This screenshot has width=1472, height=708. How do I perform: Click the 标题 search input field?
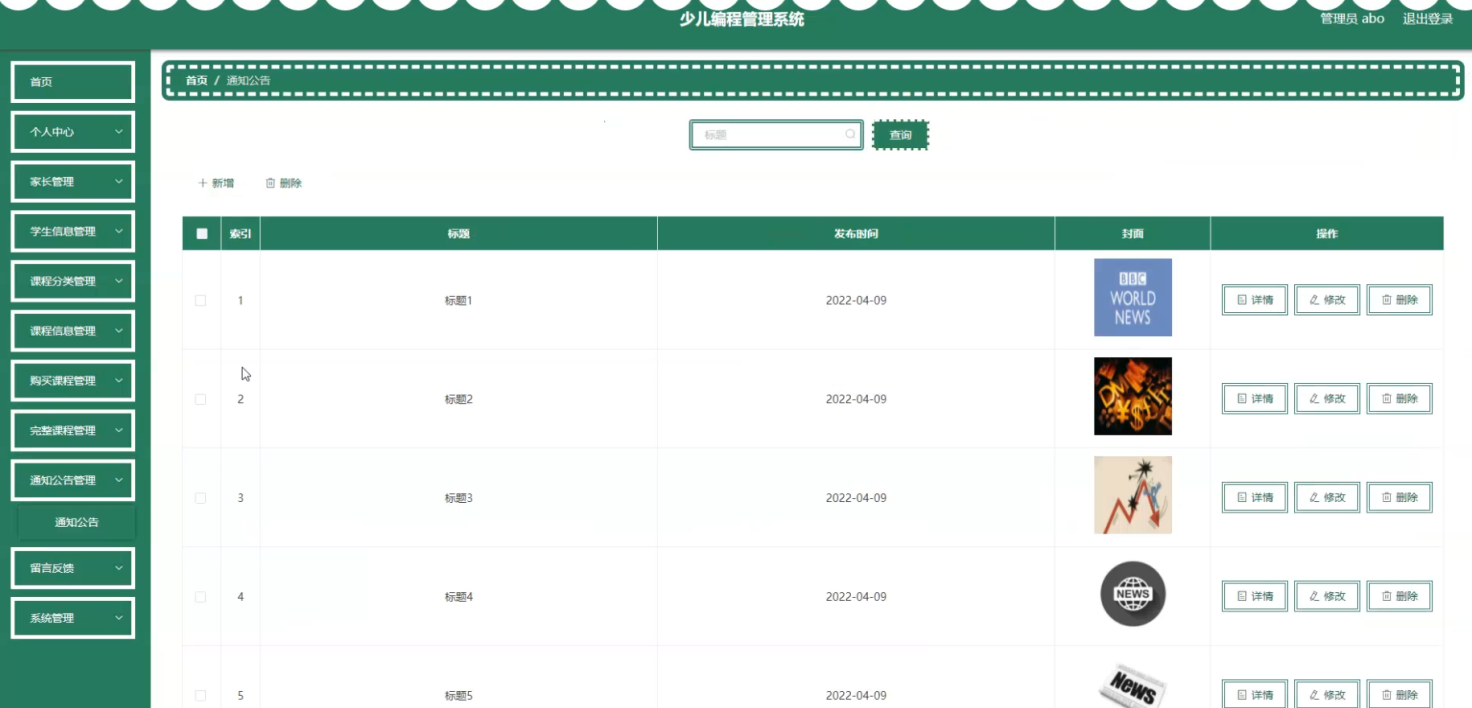(x=776, y=135)
